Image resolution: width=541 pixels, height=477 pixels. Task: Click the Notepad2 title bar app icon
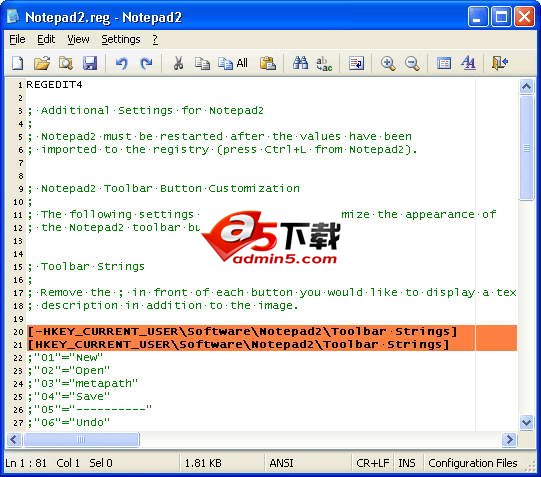click(13, 17)
